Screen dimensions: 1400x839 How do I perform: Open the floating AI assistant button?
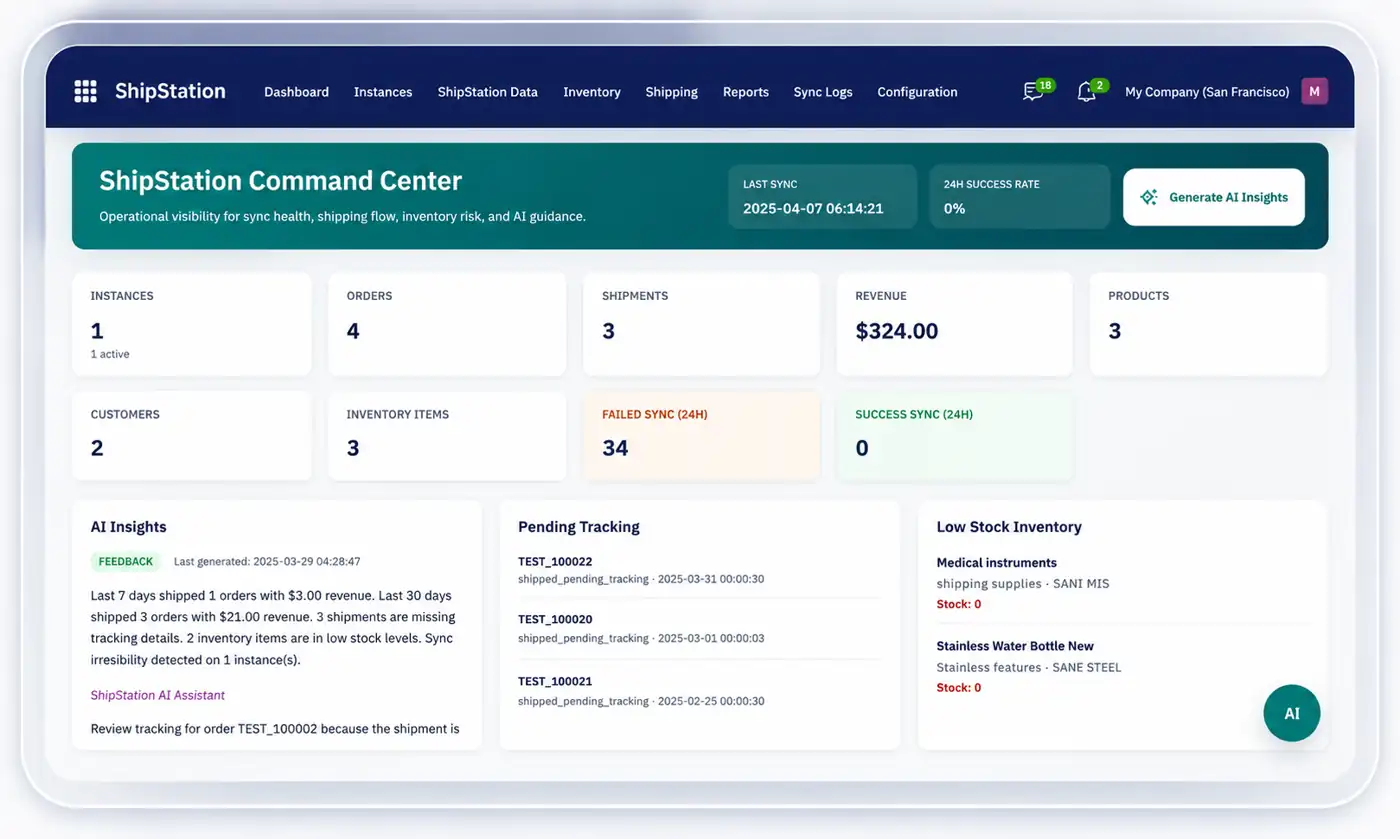click(1292, 713)
